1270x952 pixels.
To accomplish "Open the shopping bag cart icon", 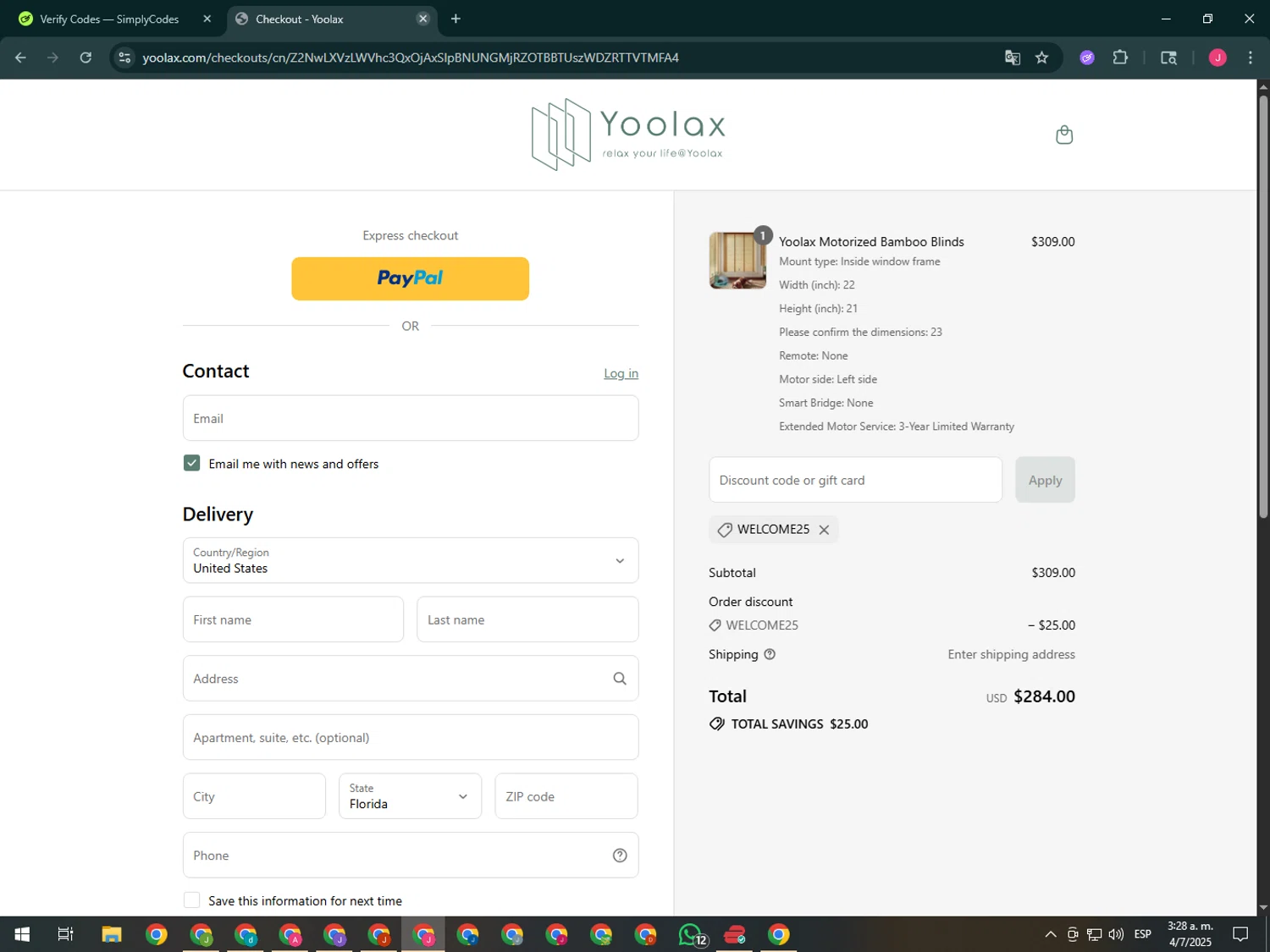I will (1064, 135).
